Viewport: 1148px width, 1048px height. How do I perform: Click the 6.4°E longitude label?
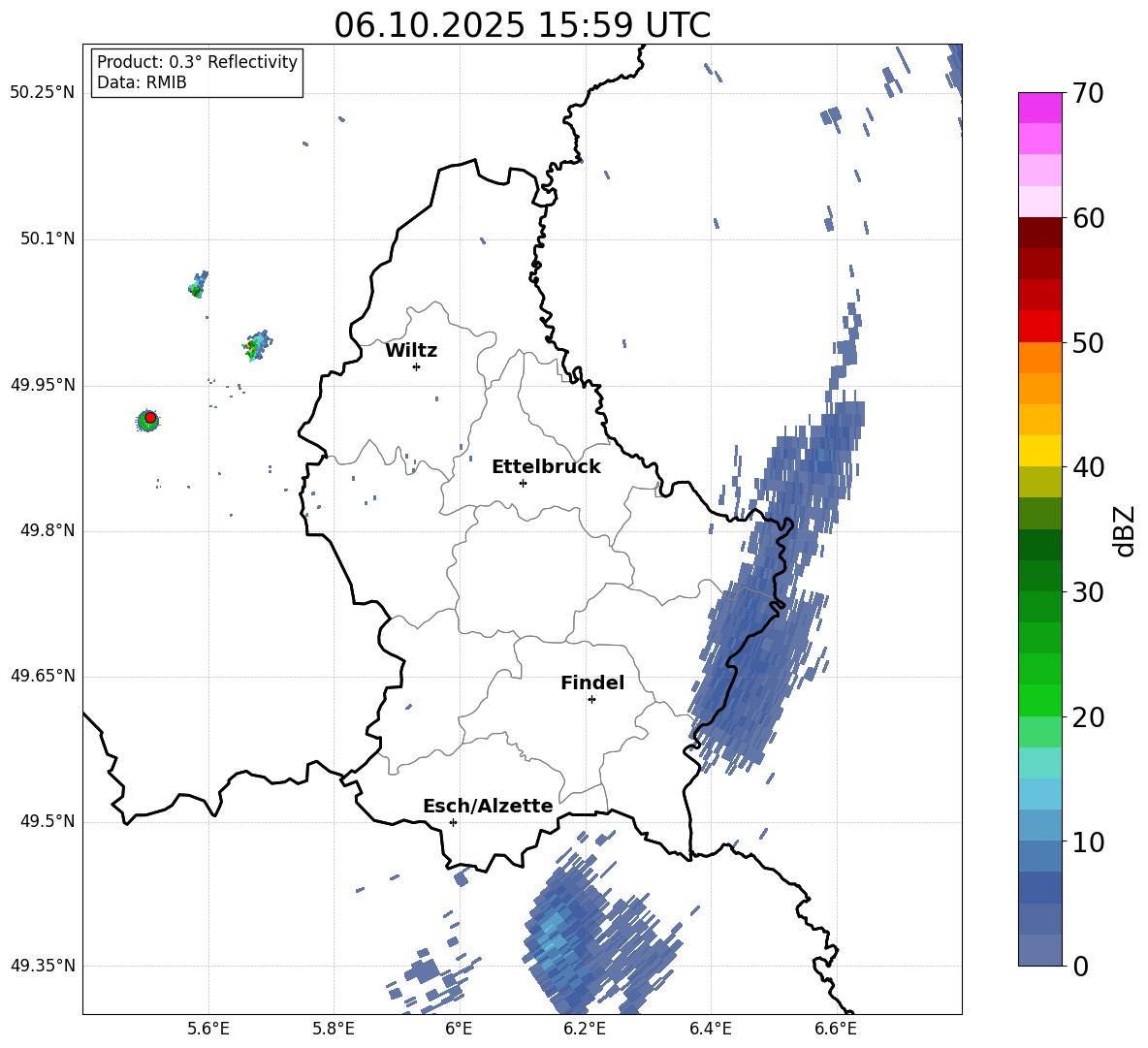(x=710, y=1029)
